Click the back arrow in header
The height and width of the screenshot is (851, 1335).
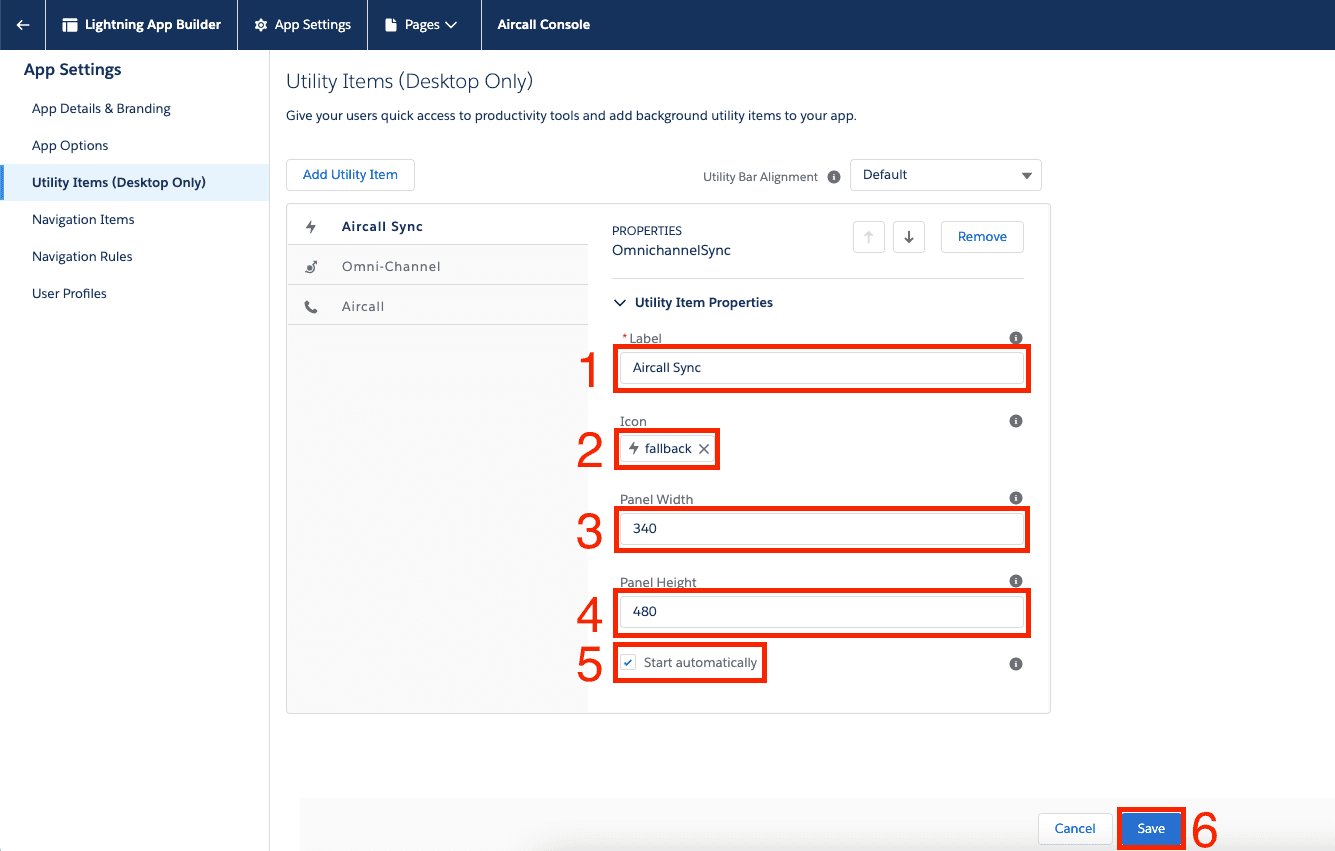pos(23,25)
